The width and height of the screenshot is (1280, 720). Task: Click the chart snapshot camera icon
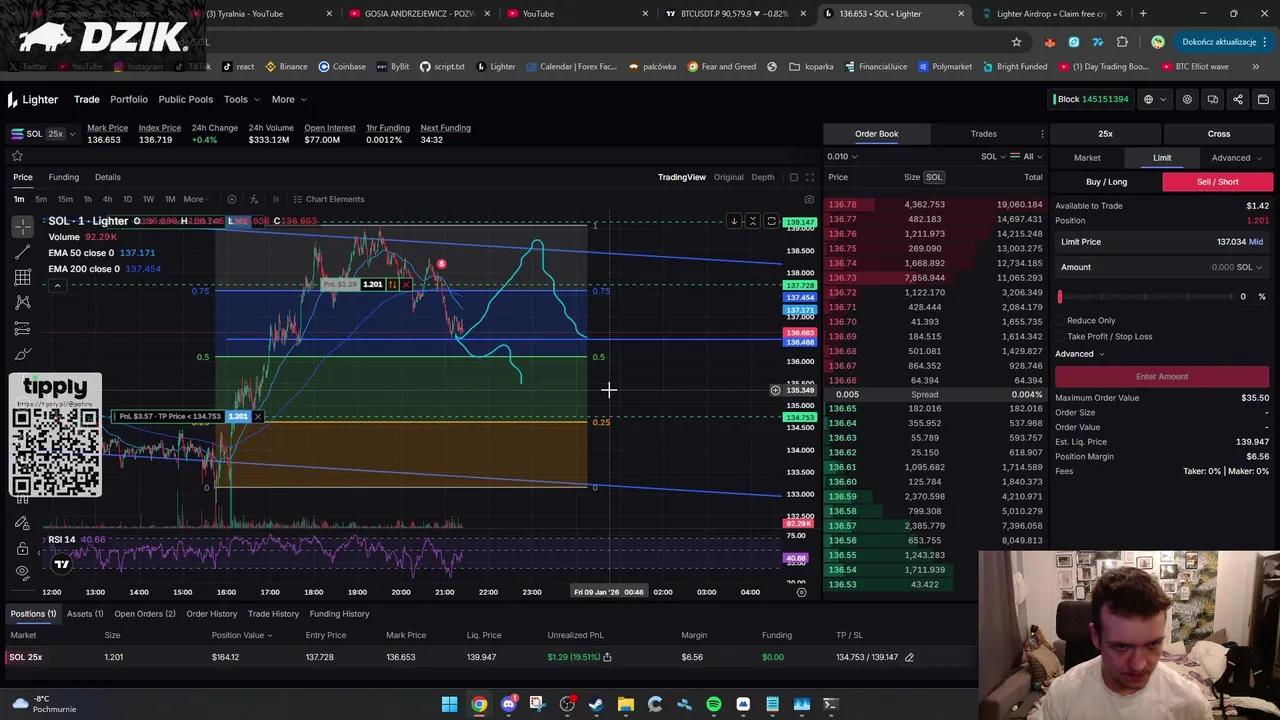click(x=809, y=199)
